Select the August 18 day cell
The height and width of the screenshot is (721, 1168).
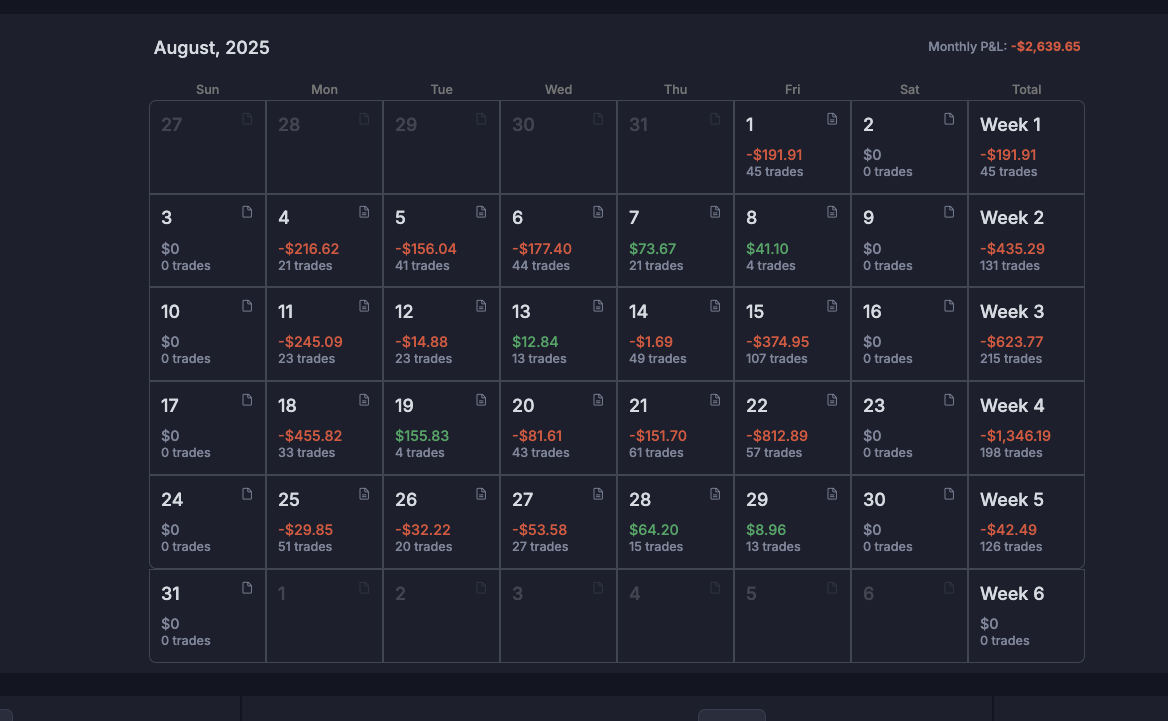tap(324, 427)
